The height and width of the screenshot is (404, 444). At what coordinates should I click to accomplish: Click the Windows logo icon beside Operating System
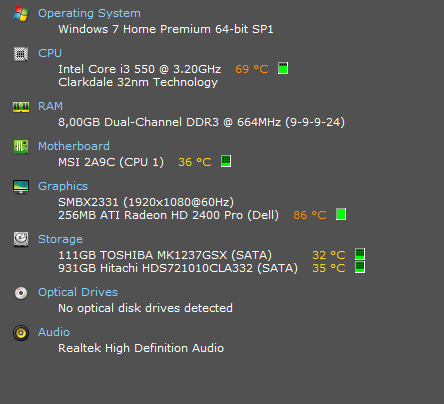pyautogui.click(x=21, y=14)
